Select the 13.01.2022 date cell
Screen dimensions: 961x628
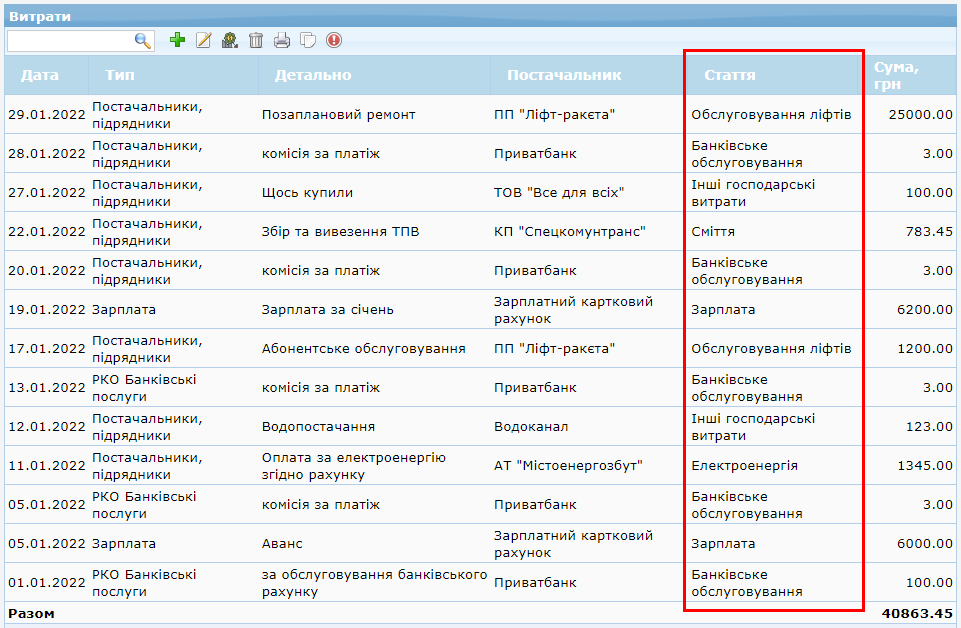pos(47,388)
